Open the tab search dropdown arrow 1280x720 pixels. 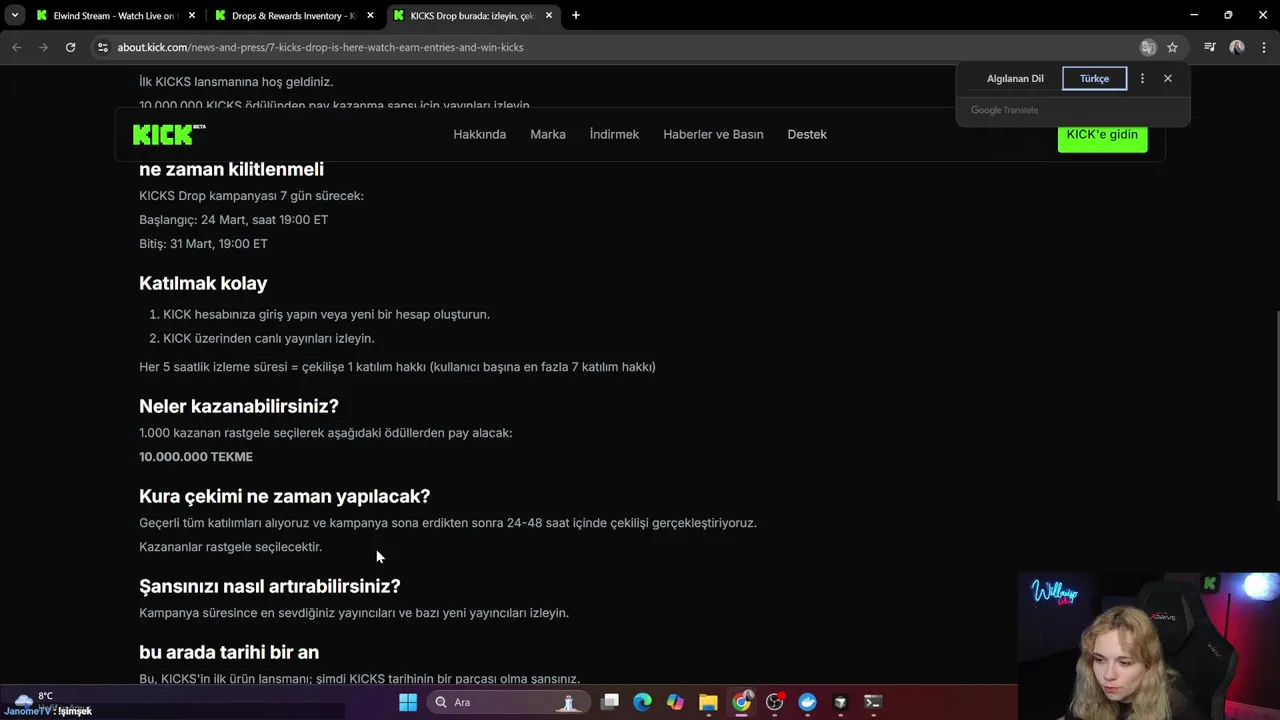point(14,15)
